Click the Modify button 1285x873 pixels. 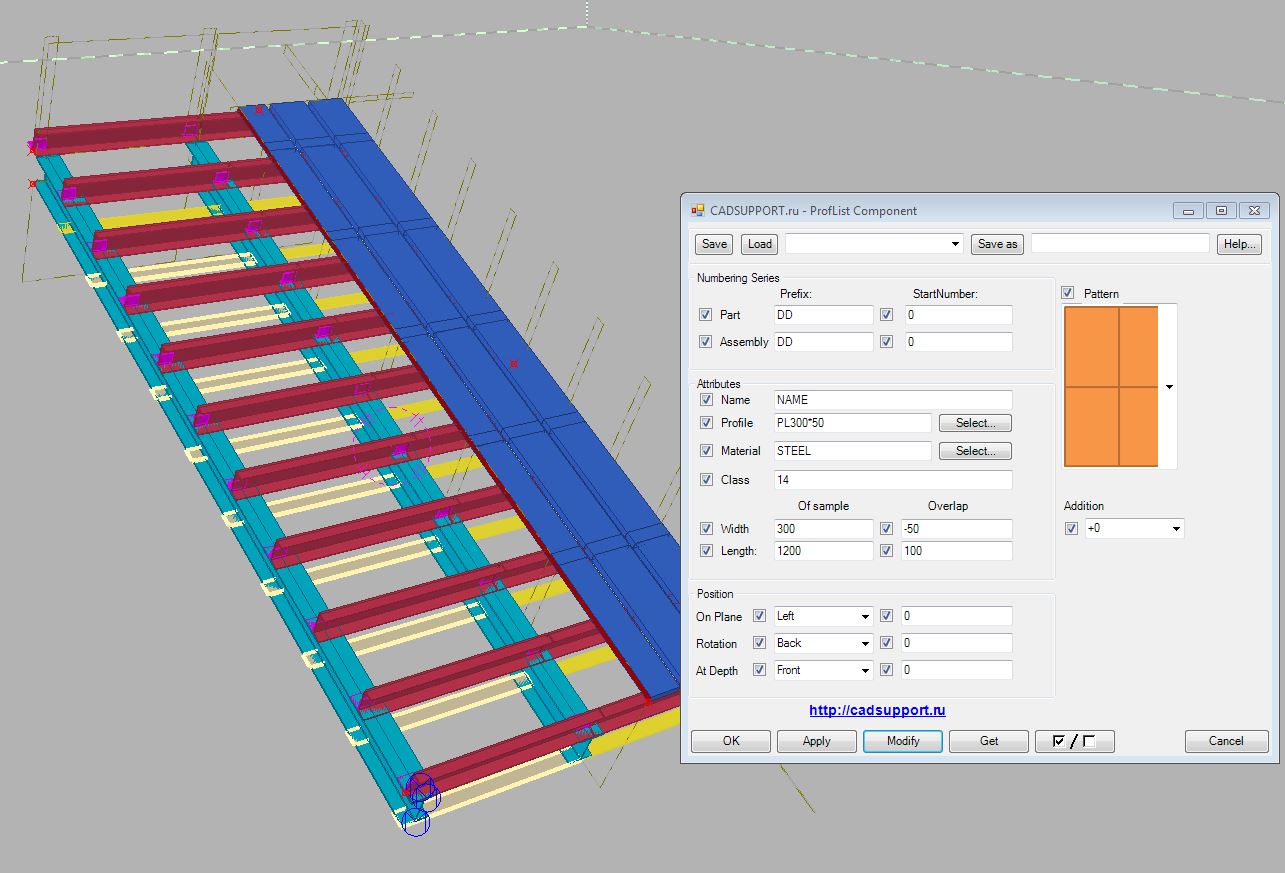pos(902,741)
